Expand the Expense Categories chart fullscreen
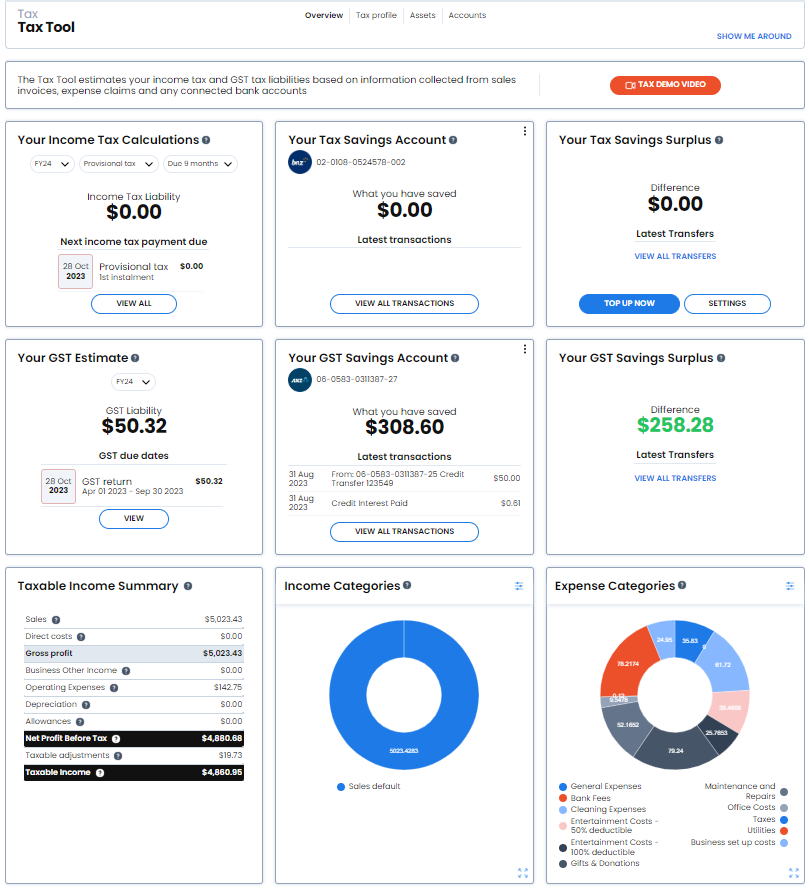 pyautogui.click(x=793, y=873)
